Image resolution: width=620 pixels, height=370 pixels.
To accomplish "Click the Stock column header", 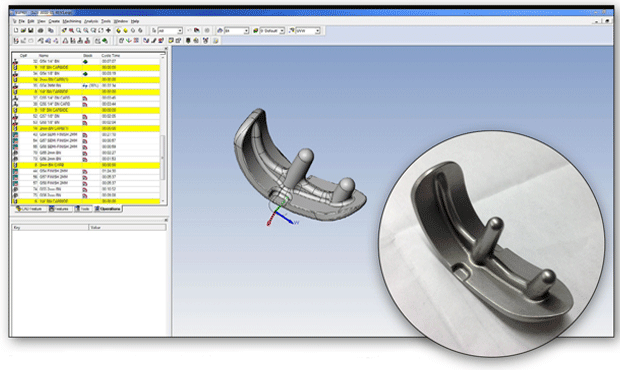I will [87, 56].
